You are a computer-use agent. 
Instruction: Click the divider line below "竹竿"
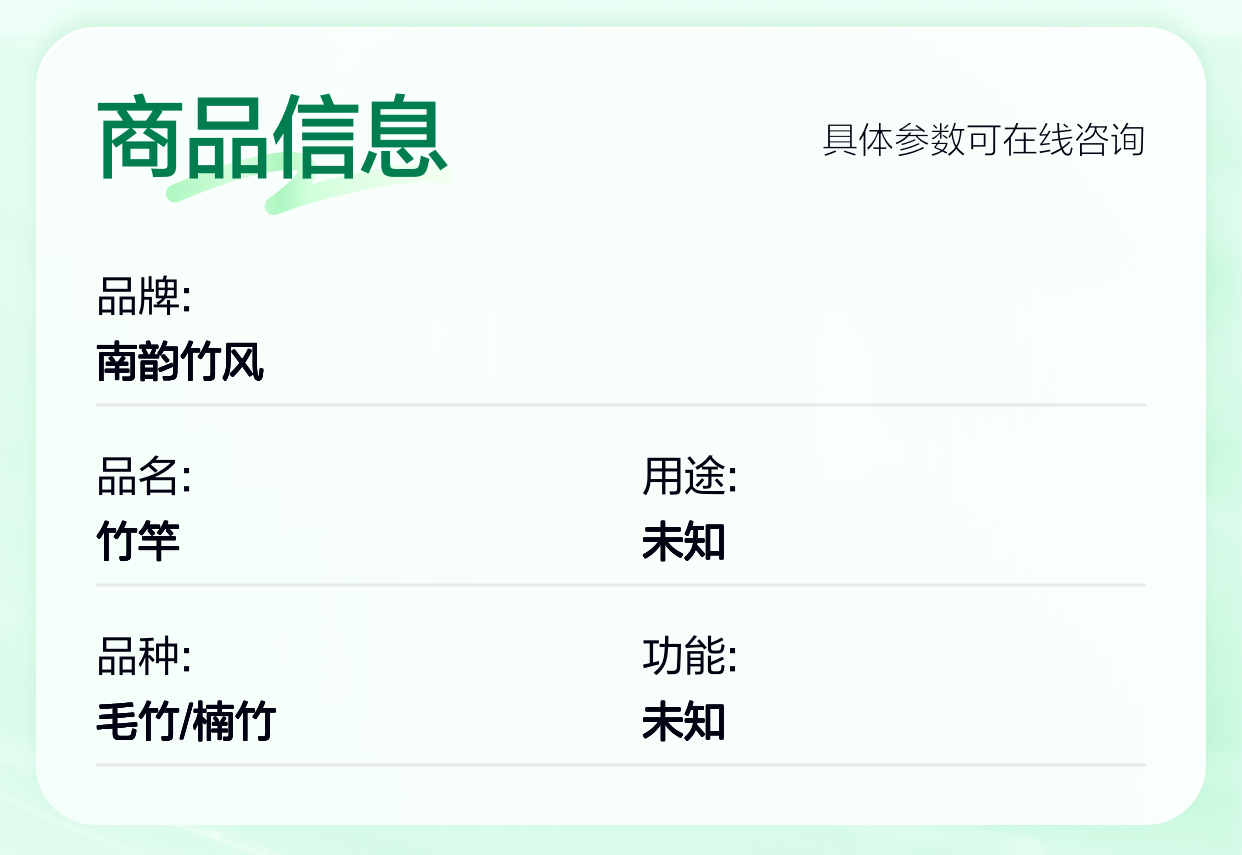[x=620, y=585]
